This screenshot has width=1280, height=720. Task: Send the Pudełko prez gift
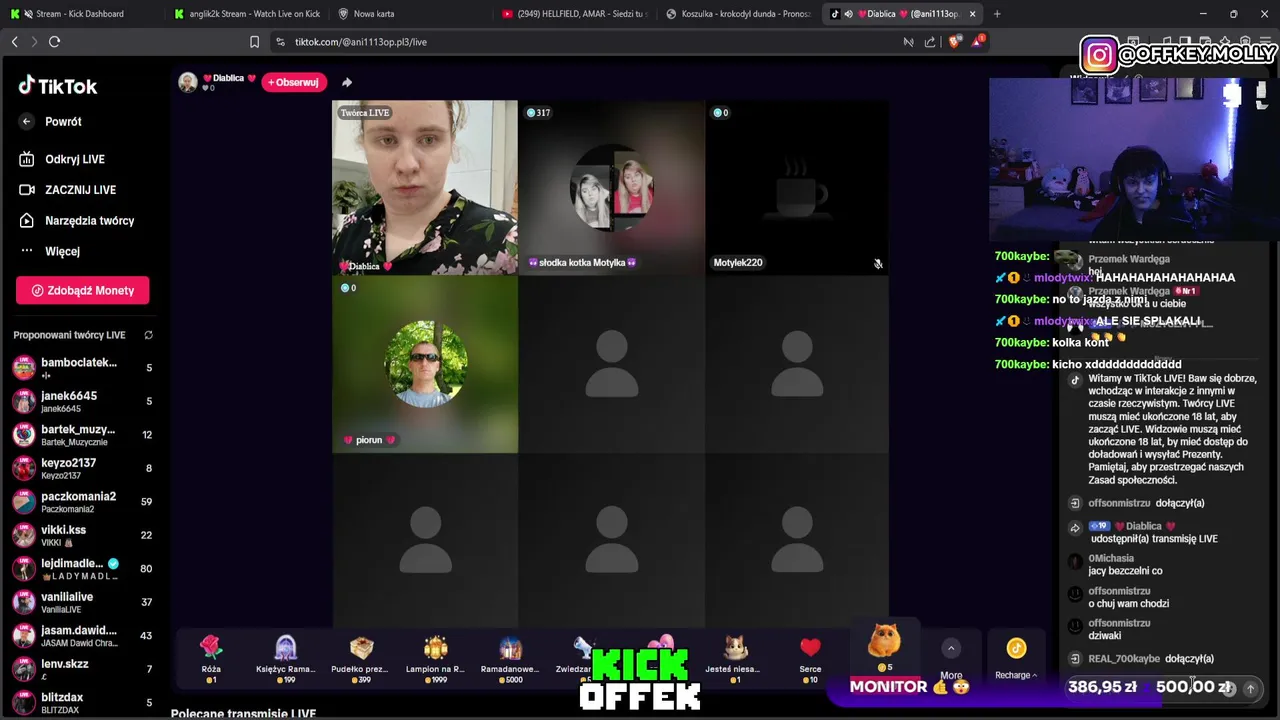point(361,658)
